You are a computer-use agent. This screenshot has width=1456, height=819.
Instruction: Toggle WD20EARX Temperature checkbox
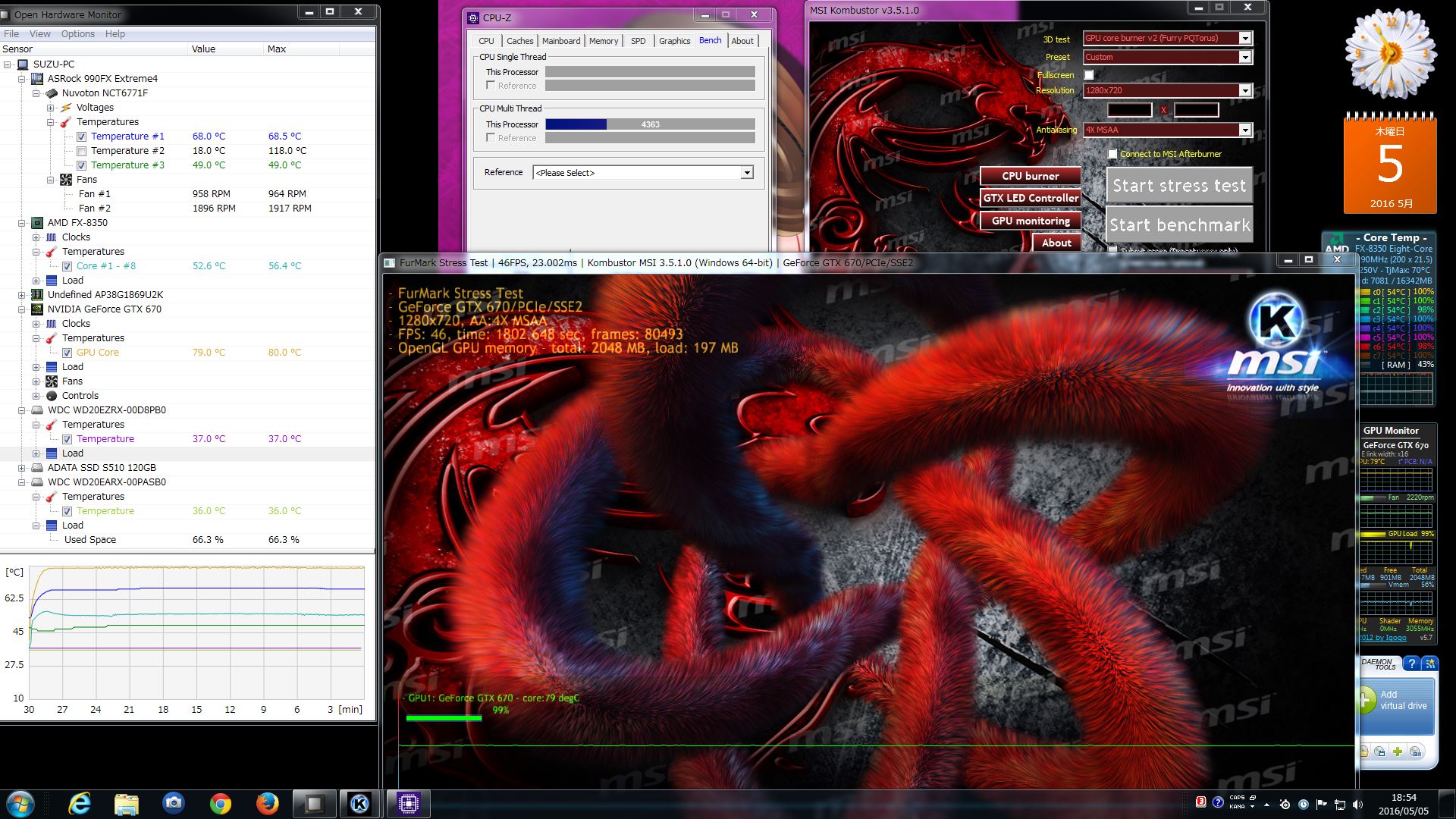67,511
